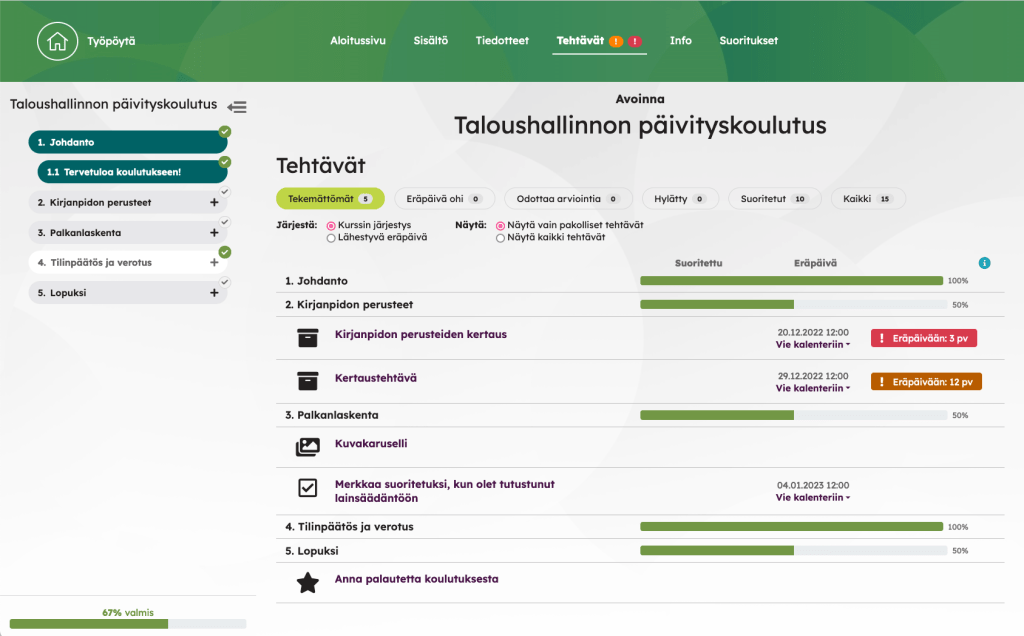
Task: Click the star icon beside Anna palautetta
Action: [x=308, y=582]
